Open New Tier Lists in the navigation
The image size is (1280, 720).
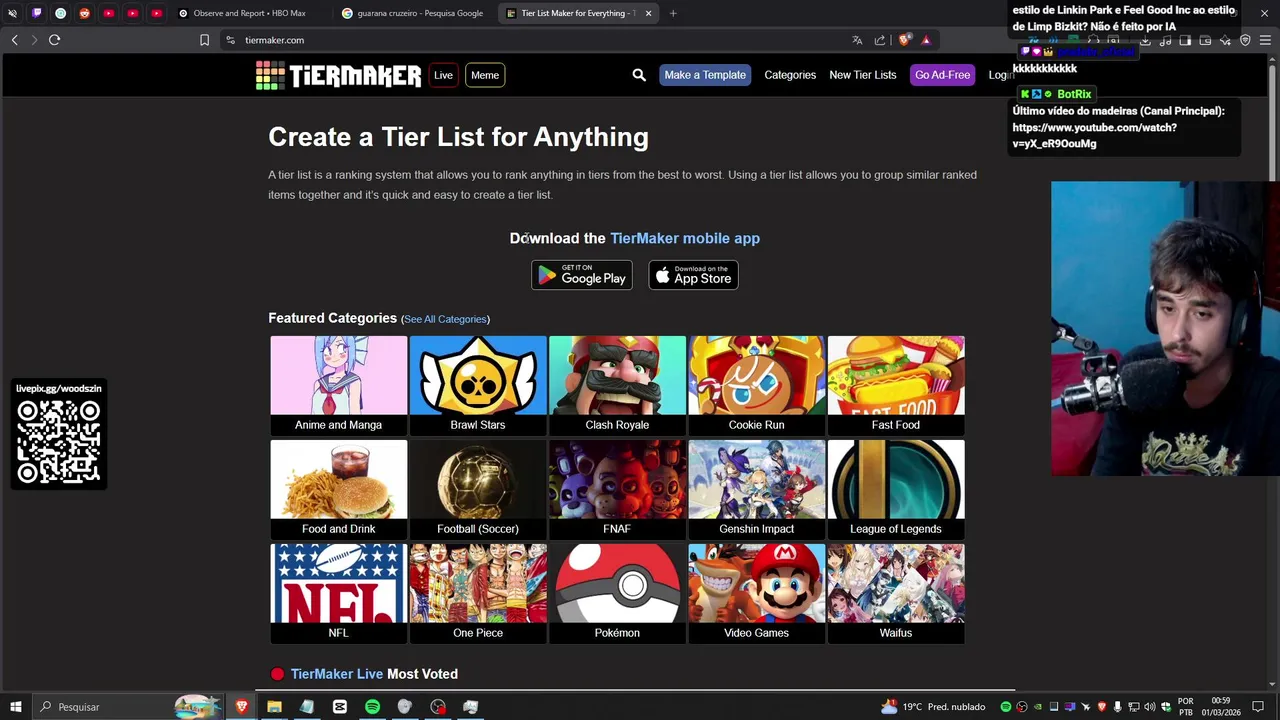point(862,75)
